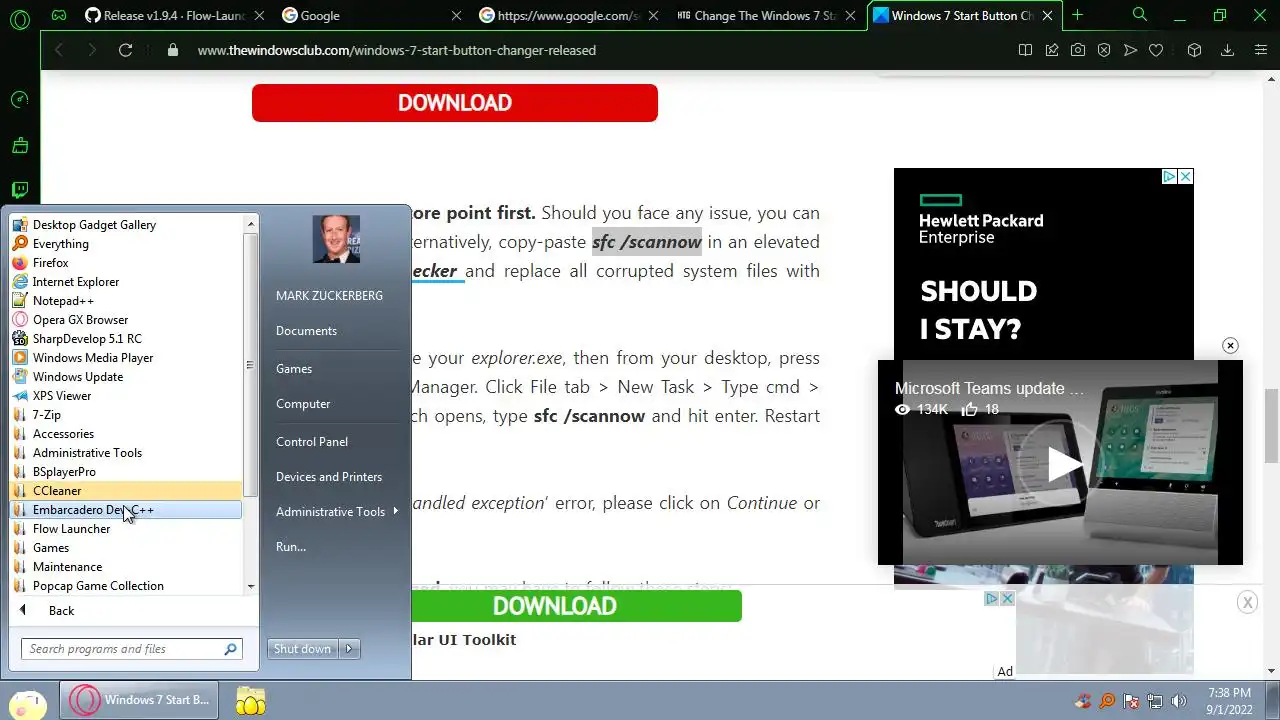Expand Shut down options arrow
The image size is (1280, 720).
point(349,649)
